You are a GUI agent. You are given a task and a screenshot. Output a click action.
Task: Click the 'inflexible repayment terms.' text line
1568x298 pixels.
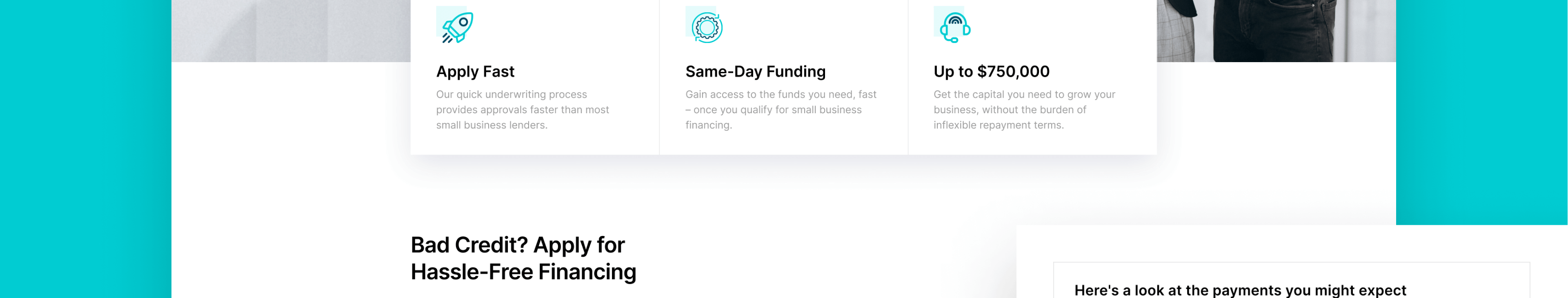point(998,125)
